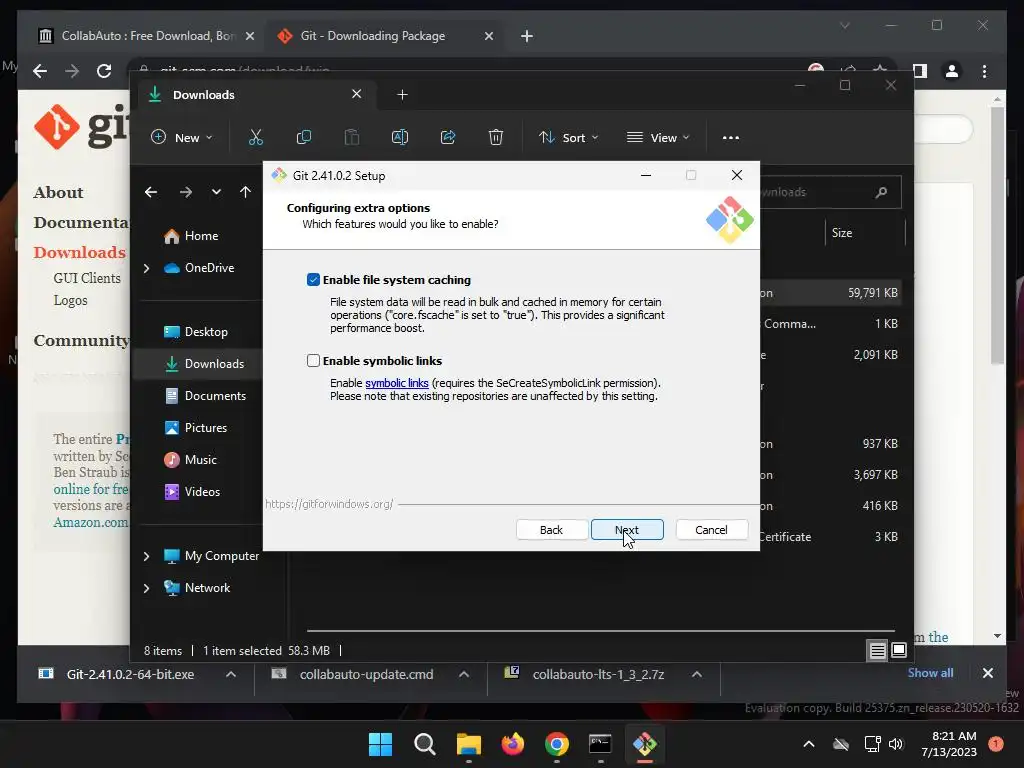1024x768 pixels.
Task: Click the Explorer search icon
Action: click(882, 192)
